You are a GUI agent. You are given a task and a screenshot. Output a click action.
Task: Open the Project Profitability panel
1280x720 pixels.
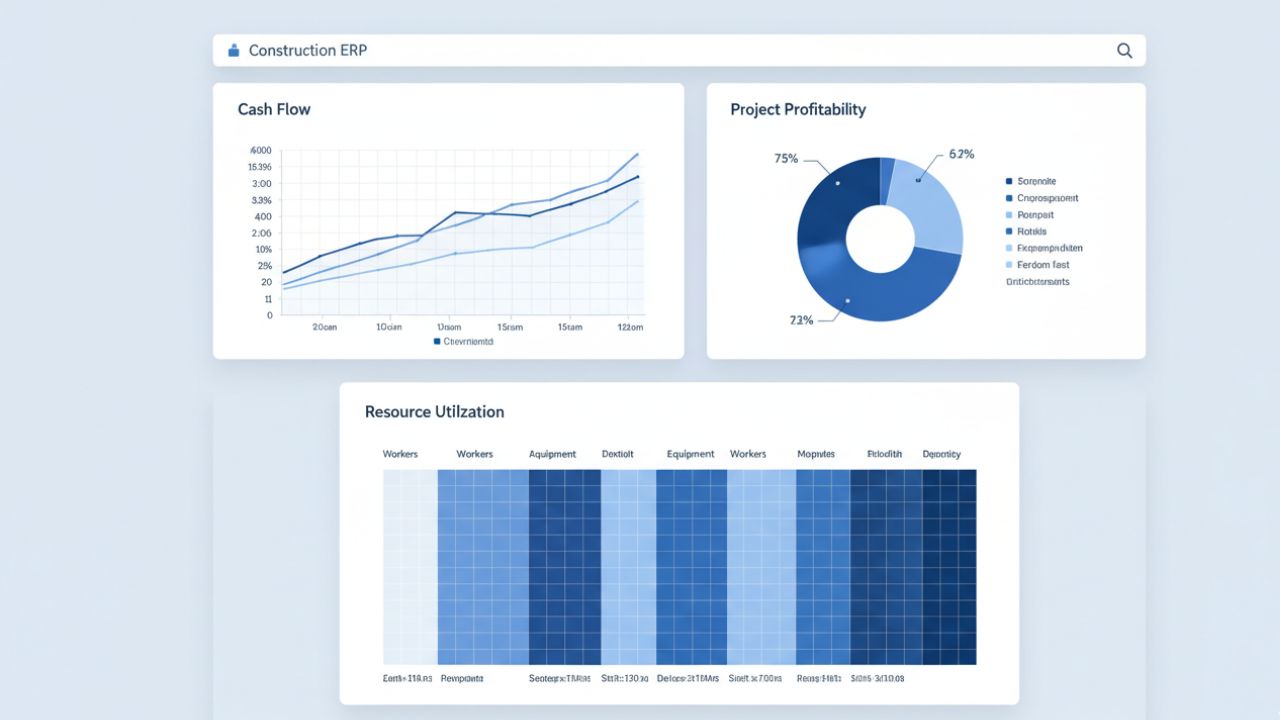point(798,109)
